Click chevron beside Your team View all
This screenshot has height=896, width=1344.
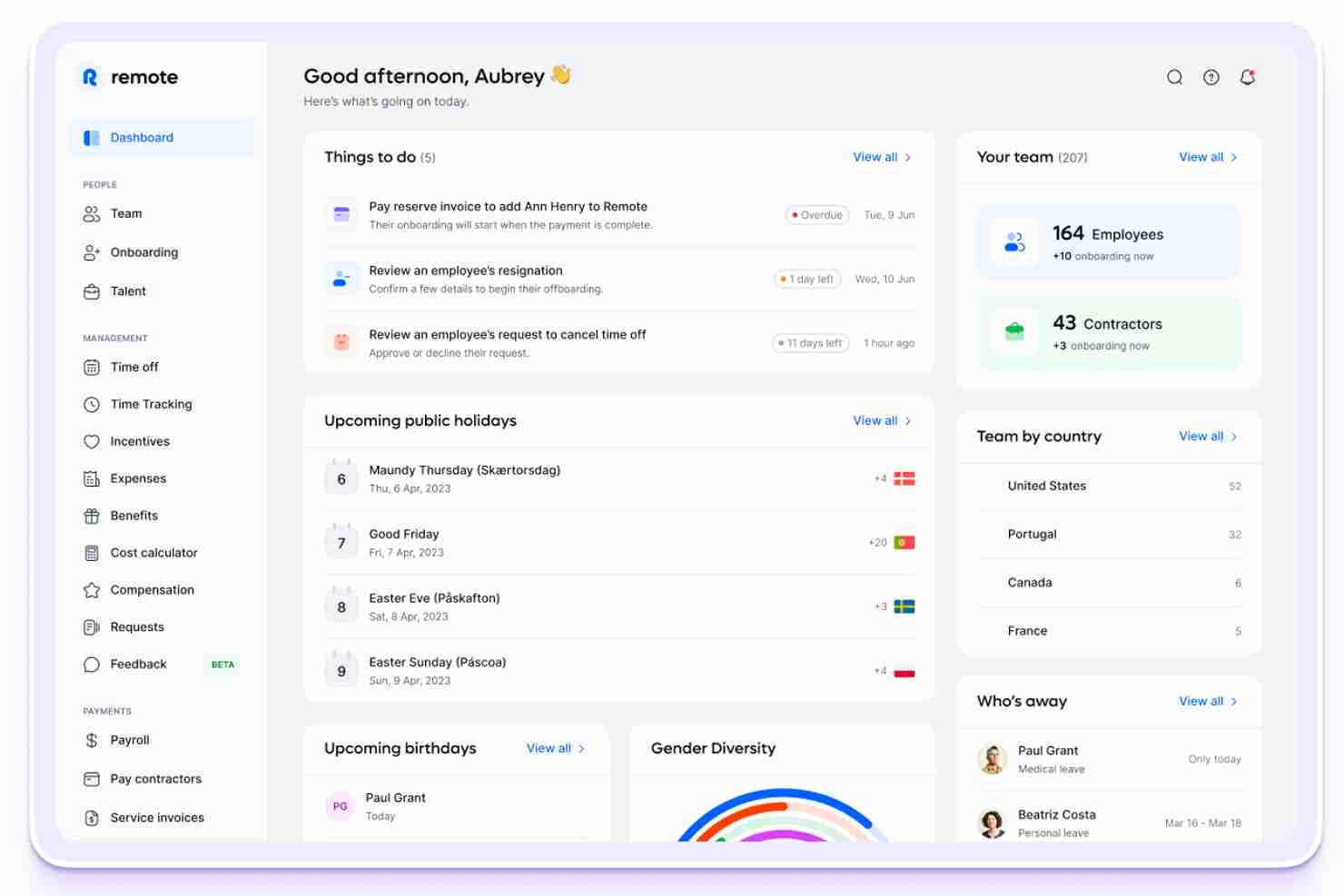coord(1234,157)
